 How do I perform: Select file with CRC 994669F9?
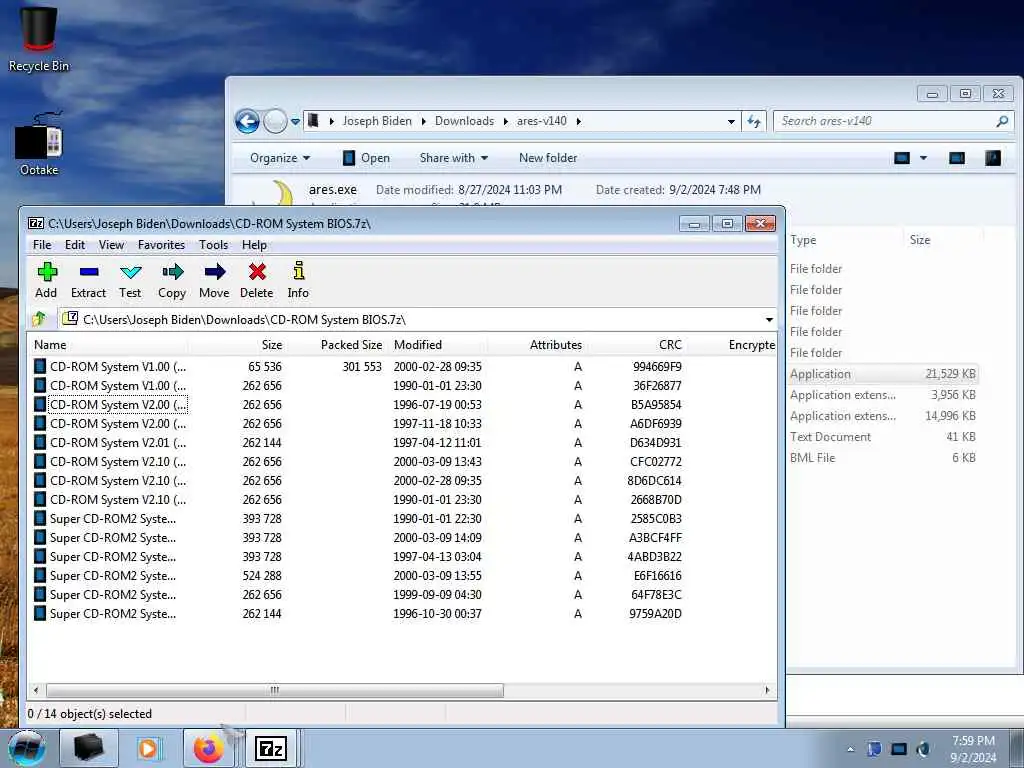click(x=118, y=366)
